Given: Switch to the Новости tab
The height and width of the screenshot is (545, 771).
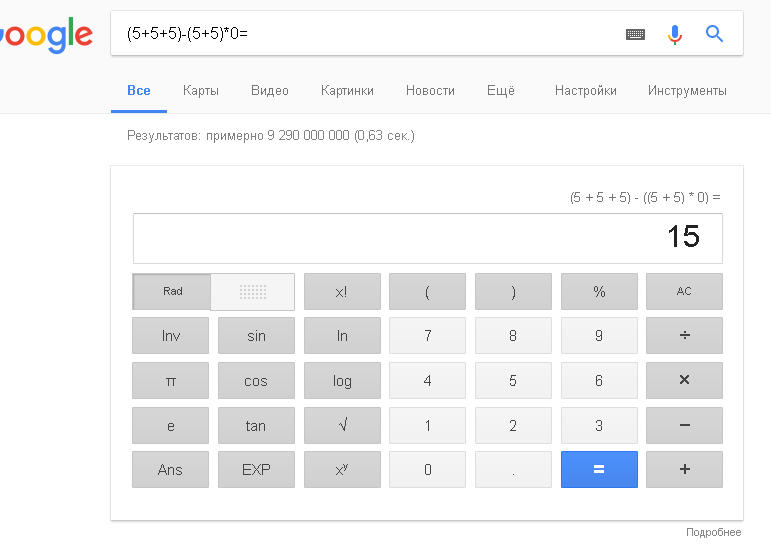Looking at the screenshot, I should coord(430,91).
